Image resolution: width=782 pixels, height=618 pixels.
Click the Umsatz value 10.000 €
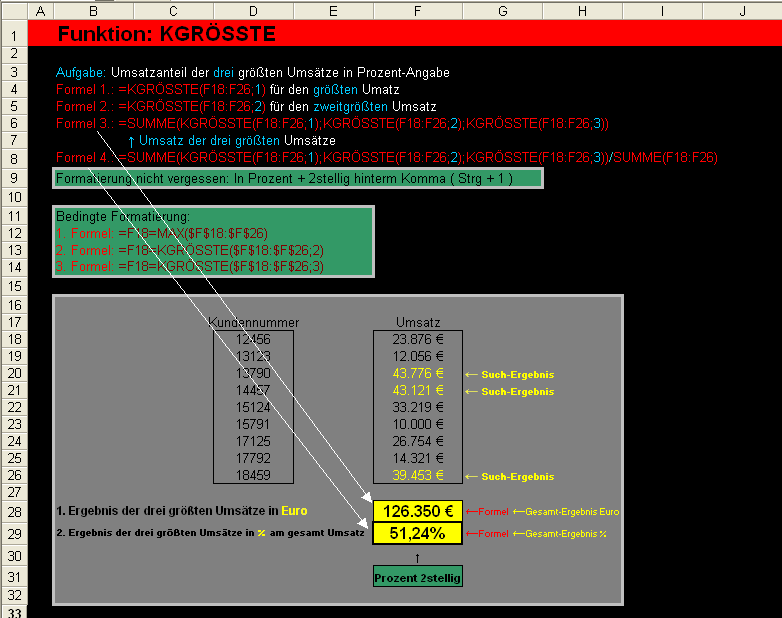click(x=417, y=425)
